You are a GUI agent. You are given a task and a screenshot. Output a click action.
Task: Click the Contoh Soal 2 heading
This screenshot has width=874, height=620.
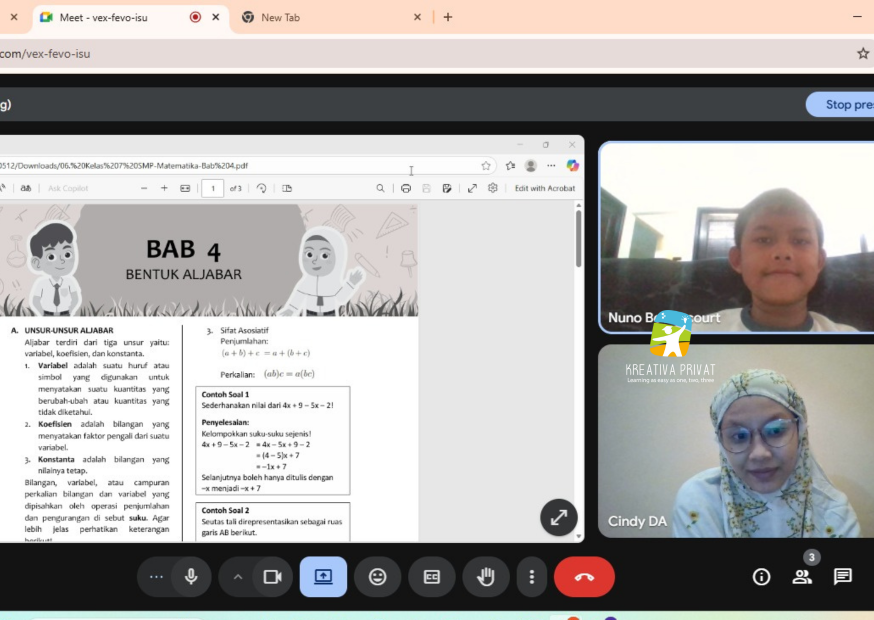pyautogui.click(x=225, y=510)
